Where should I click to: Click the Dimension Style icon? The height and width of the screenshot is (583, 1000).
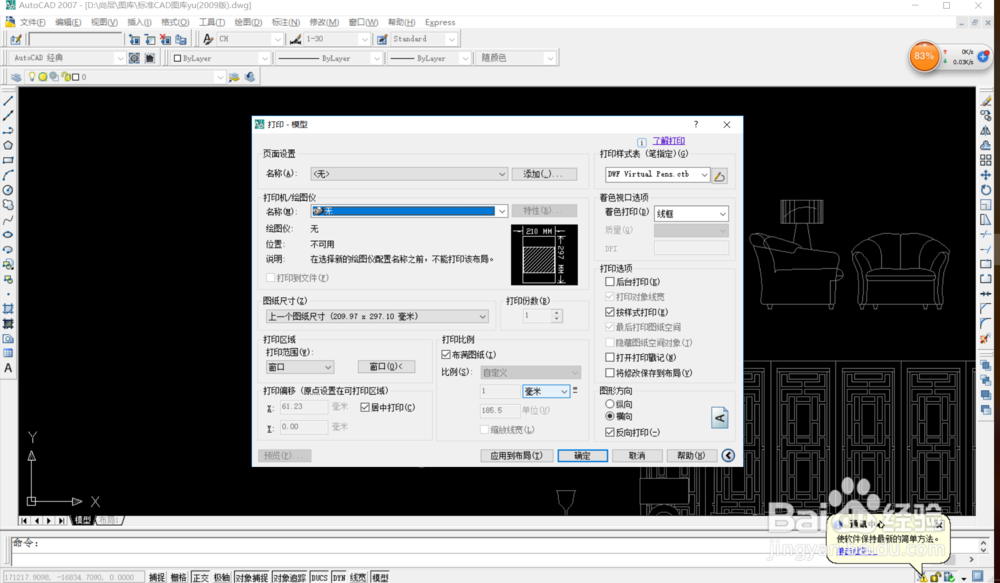pyautogui.click(x=295, y=39)
